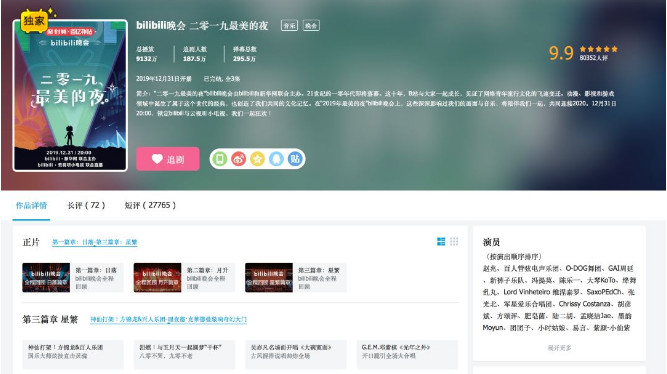667x374 pixels.
Task: Click the cast names list text
Action: pos(559,298)
